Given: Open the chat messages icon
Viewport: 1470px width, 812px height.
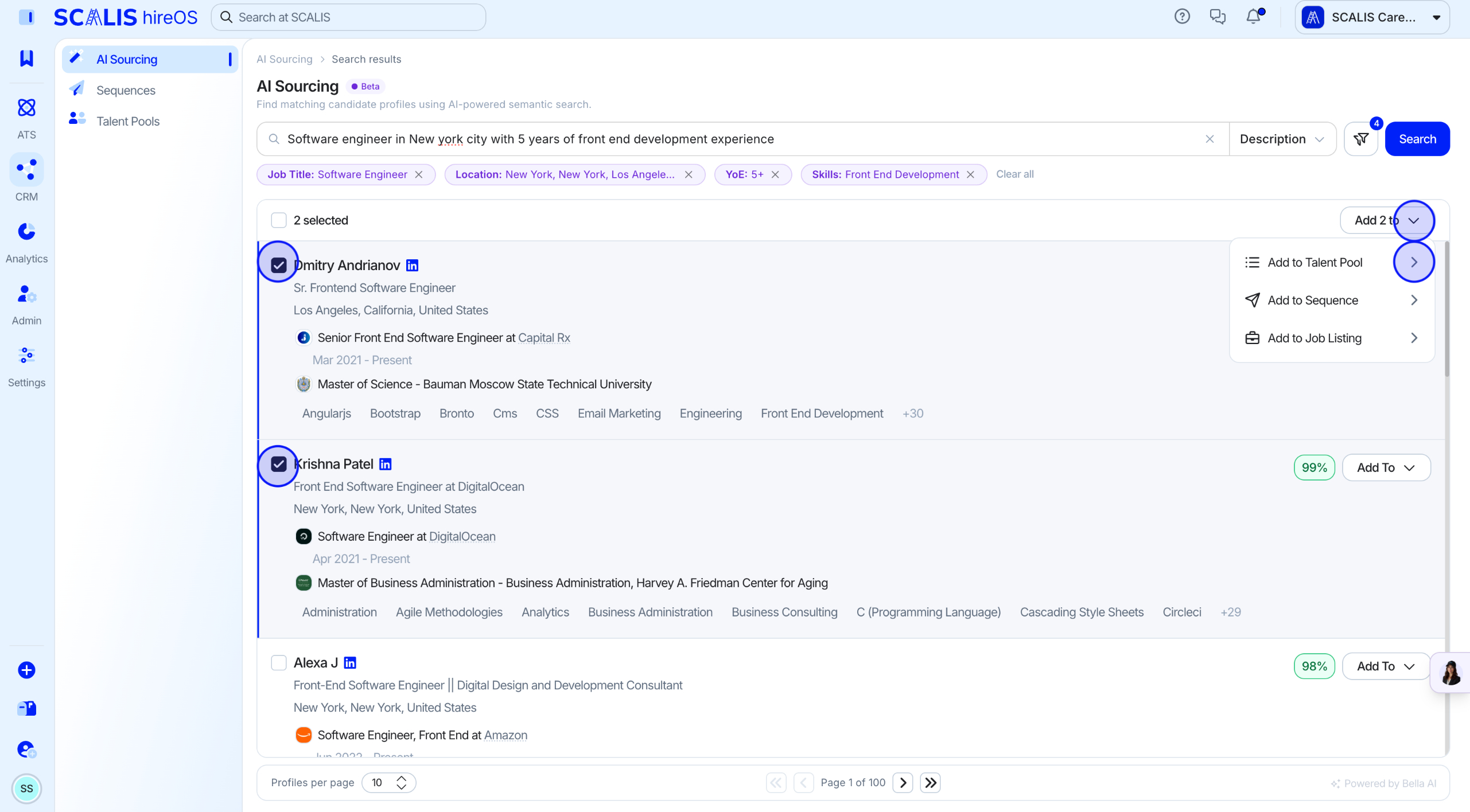Looking at the screenshot, I should pyautogui.click(x=1218, y=17).
